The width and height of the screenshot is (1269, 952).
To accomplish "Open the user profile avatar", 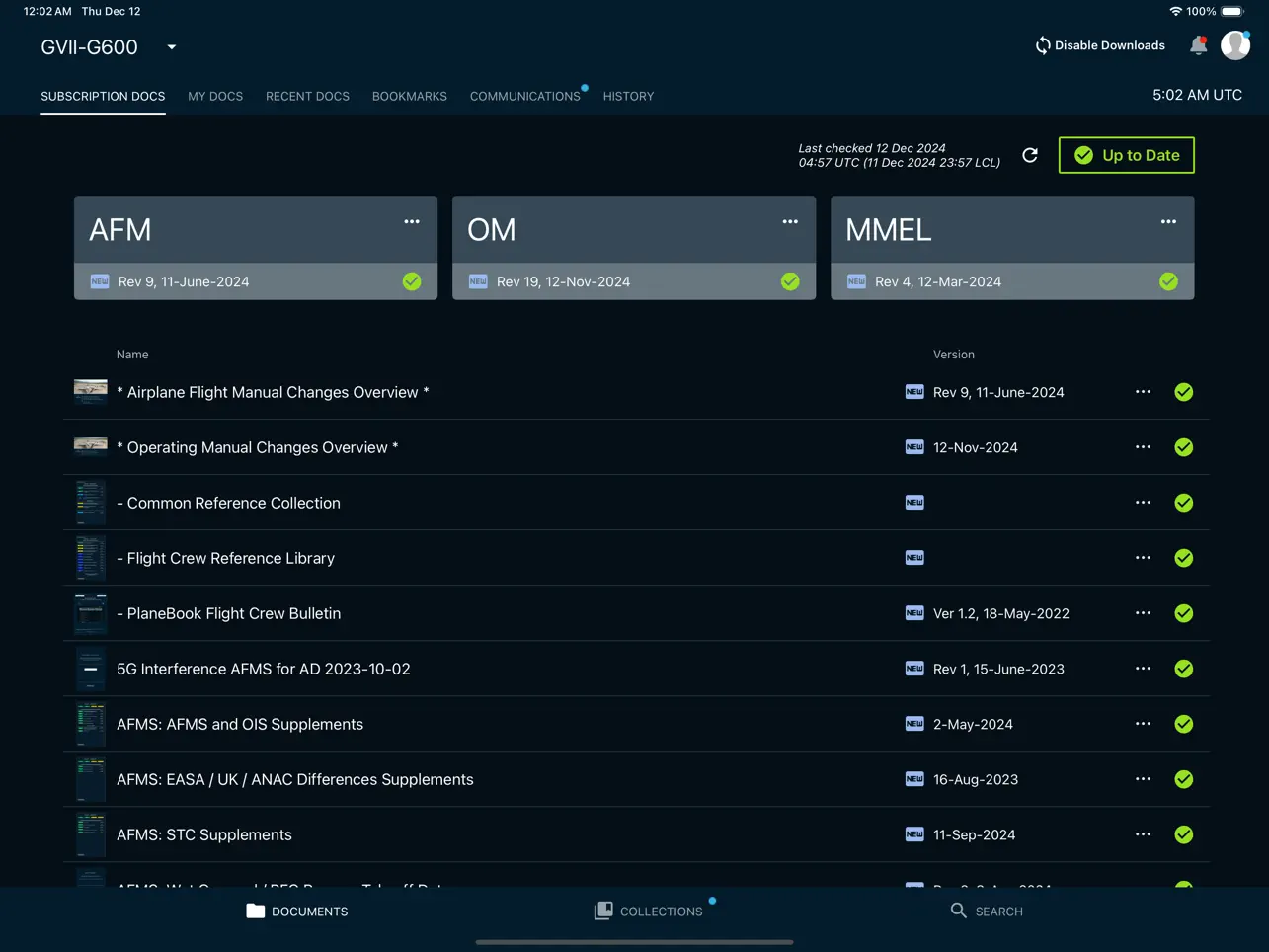I will click(x=1235, y=45).
